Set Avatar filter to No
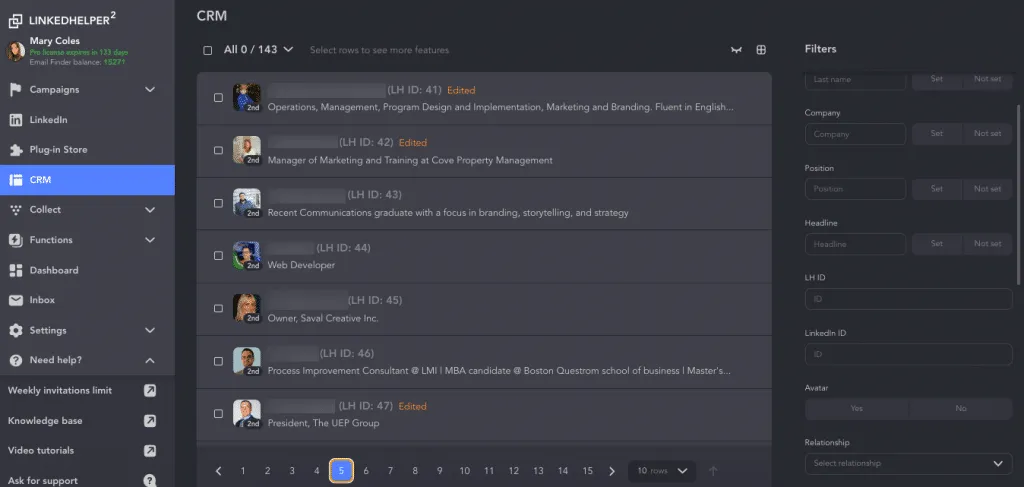The height and width of the screenshot is (487, 1024). coord(961,409)
